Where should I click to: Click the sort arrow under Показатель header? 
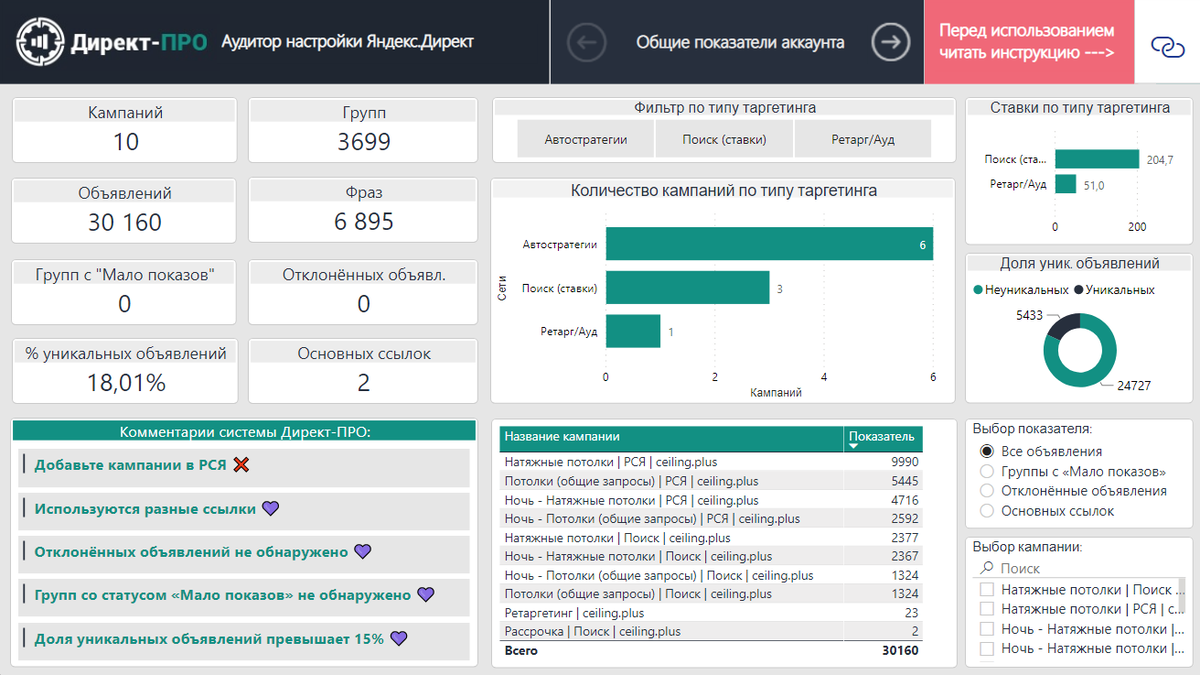(x=853, y=447)
